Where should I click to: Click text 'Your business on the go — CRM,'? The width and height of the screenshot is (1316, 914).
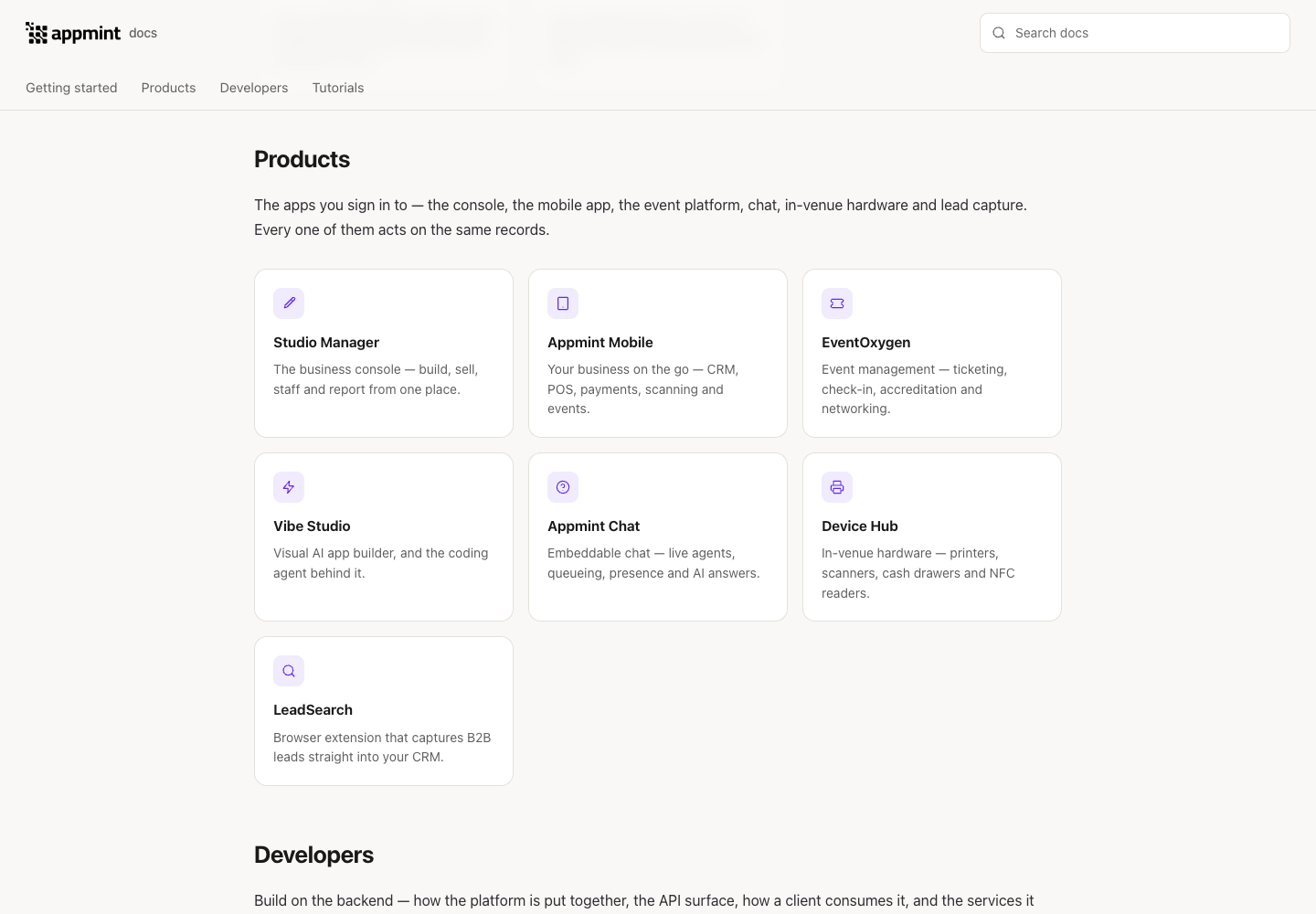(643, 369)
